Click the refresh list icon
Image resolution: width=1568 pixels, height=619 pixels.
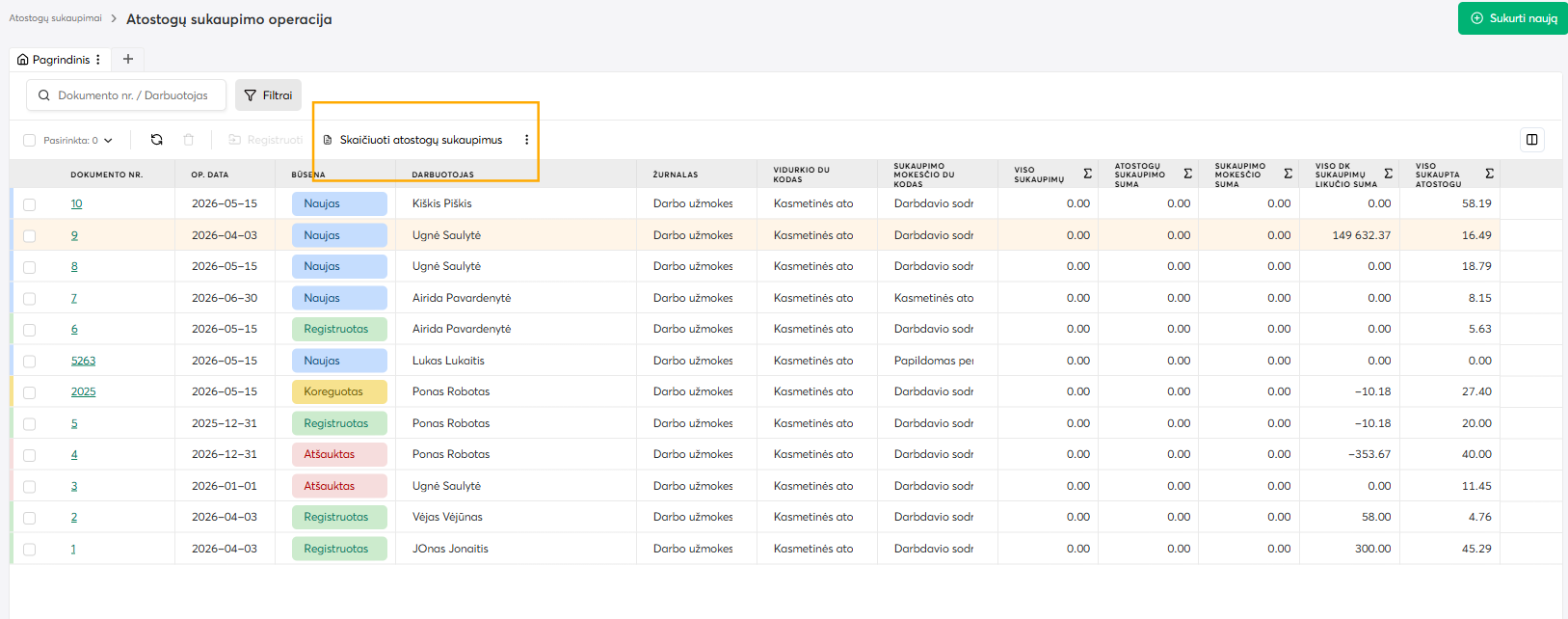(x=157, y=140)
